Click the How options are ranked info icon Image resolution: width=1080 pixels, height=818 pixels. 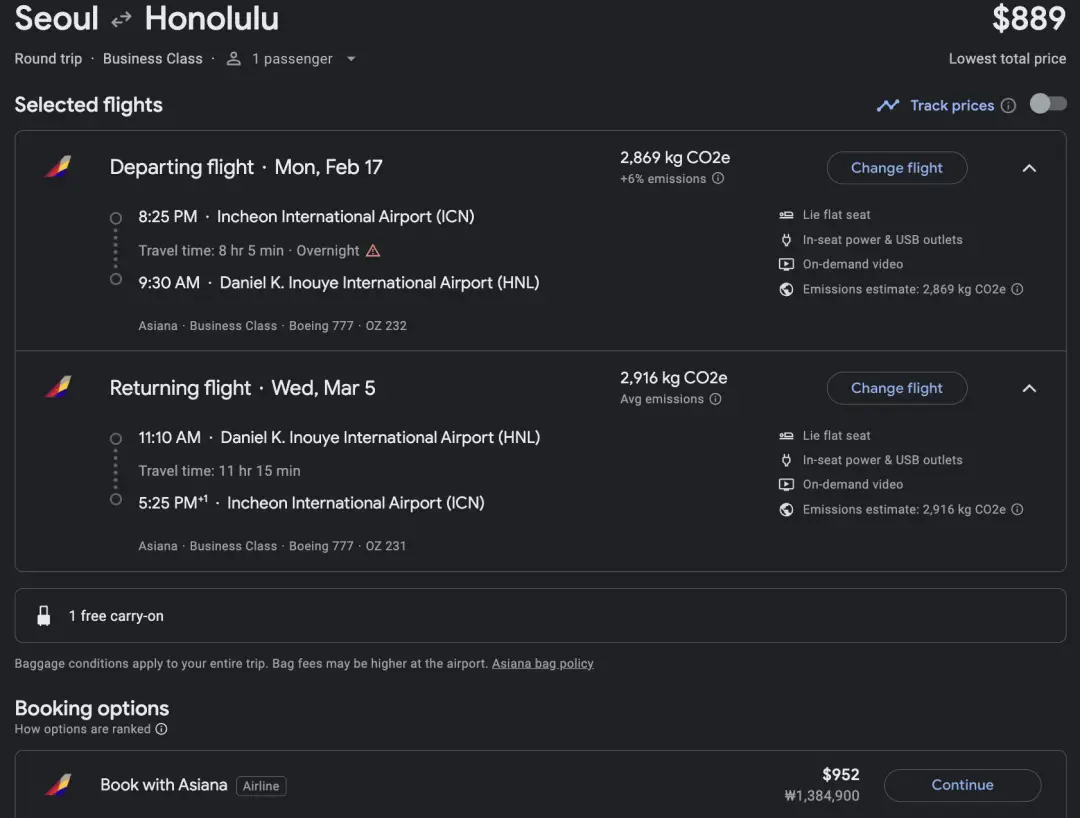pyautogui.click(x=161, y=729)
